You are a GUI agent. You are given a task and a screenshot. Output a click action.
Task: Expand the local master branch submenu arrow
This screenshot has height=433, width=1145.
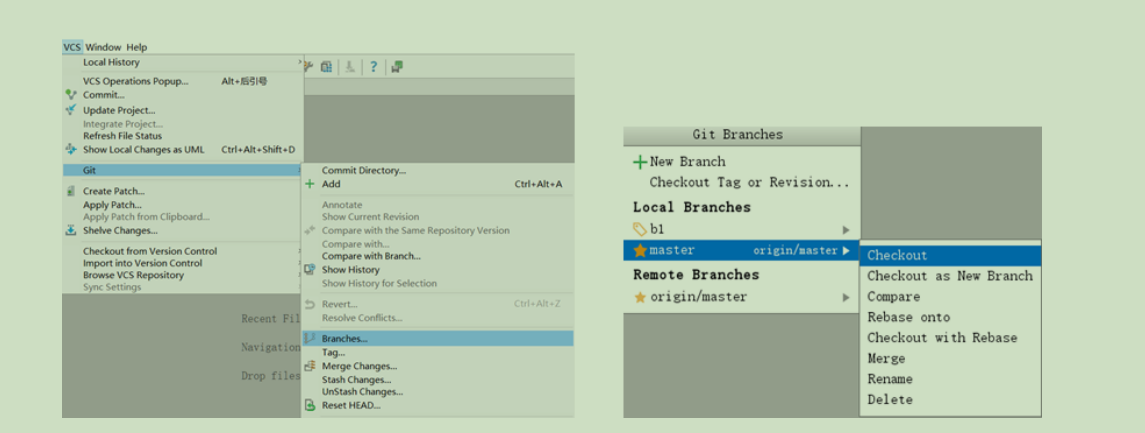click(x=846, y=250)
